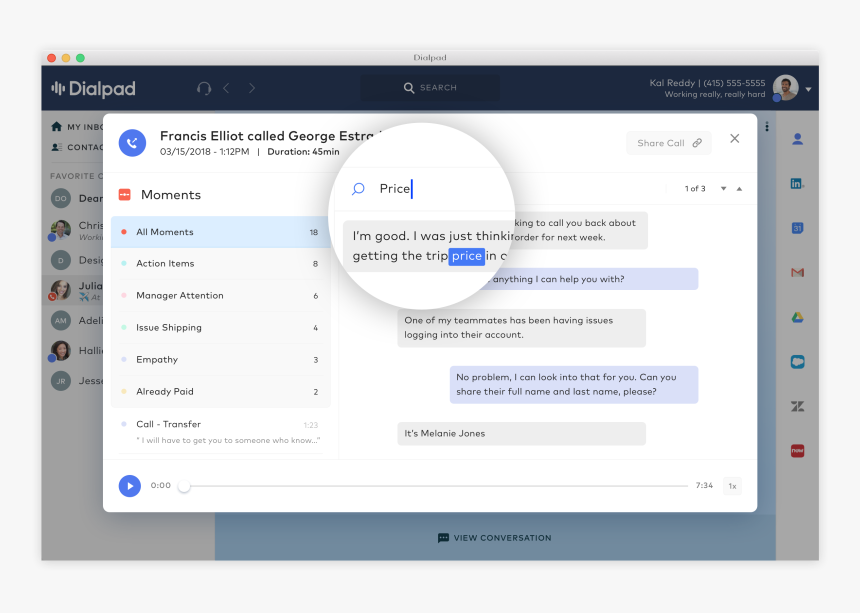The width and height of the screenshot is (860, 613).
Task: Open the Zendesk integration icon
Action: (797, 406)
